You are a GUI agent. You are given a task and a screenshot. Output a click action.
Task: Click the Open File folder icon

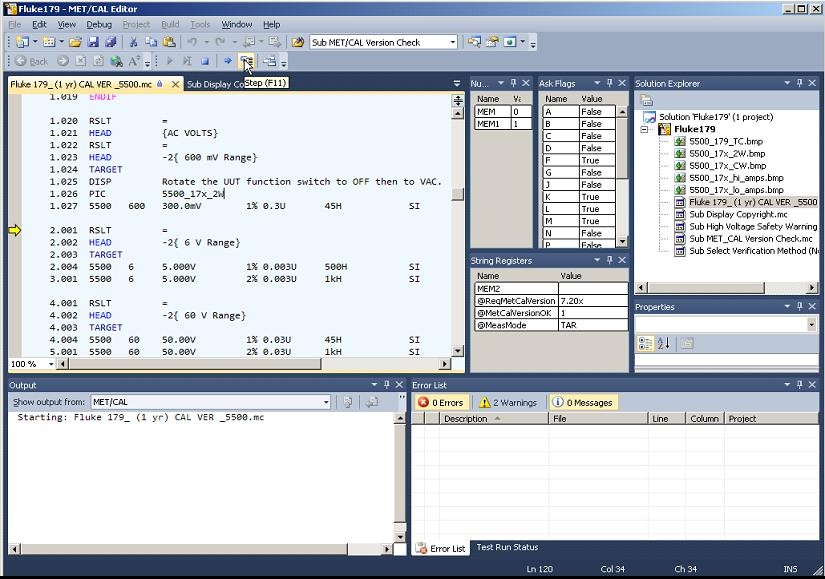click(x=75, y=42)
